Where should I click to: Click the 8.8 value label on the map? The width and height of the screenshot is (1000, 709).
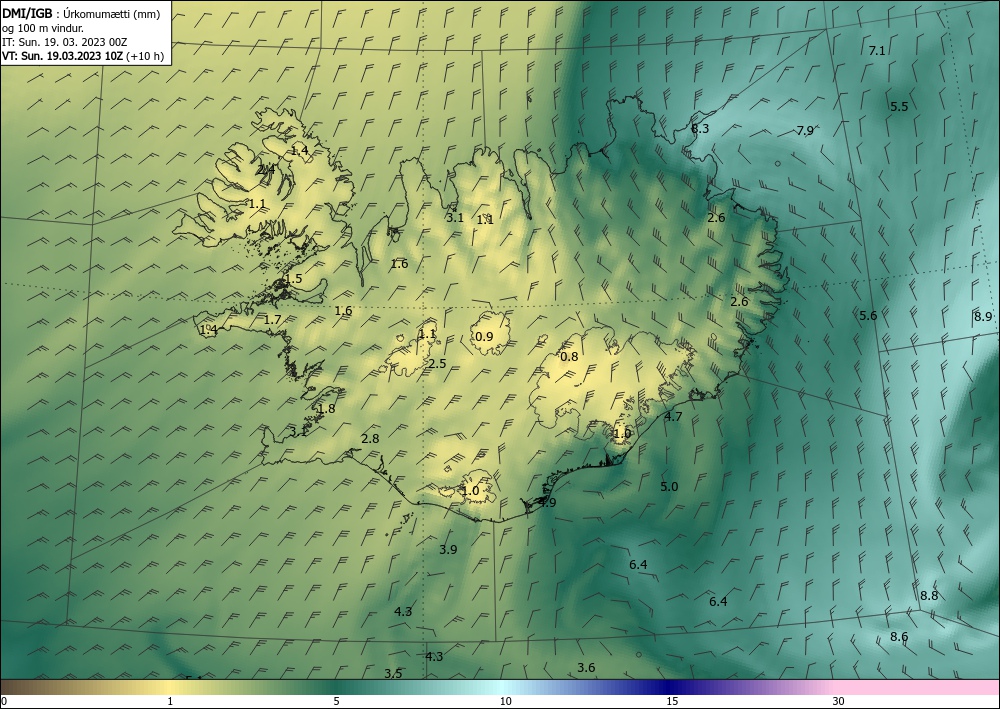[929, 596]
